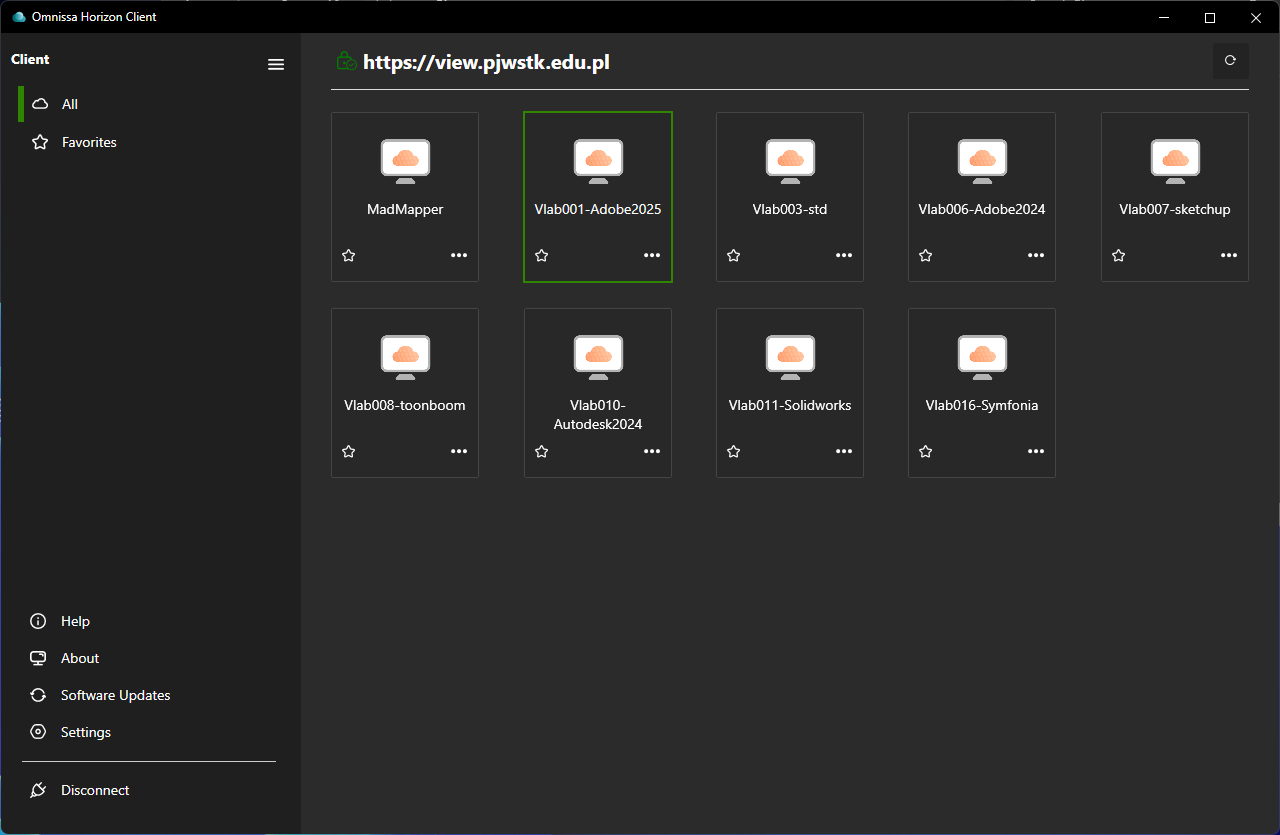Open three-dot menu on Vlab006-Adobe2024
The height and width of the screenshot is (835, 1280).
pos(1036,255)
